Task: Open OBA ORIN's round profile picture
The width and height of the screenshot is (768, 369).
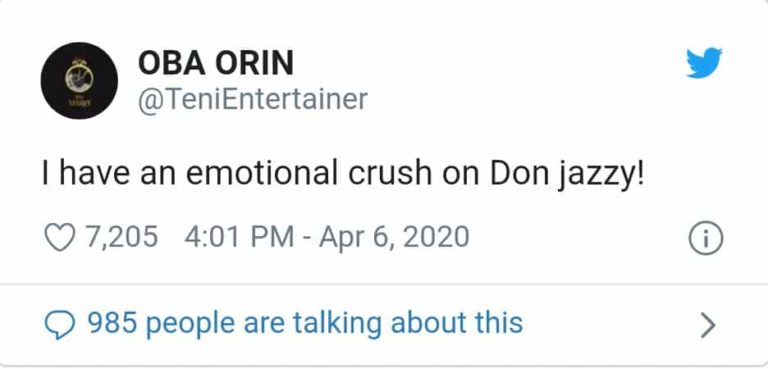Action: pyautogui.click(x=79, y=80)
